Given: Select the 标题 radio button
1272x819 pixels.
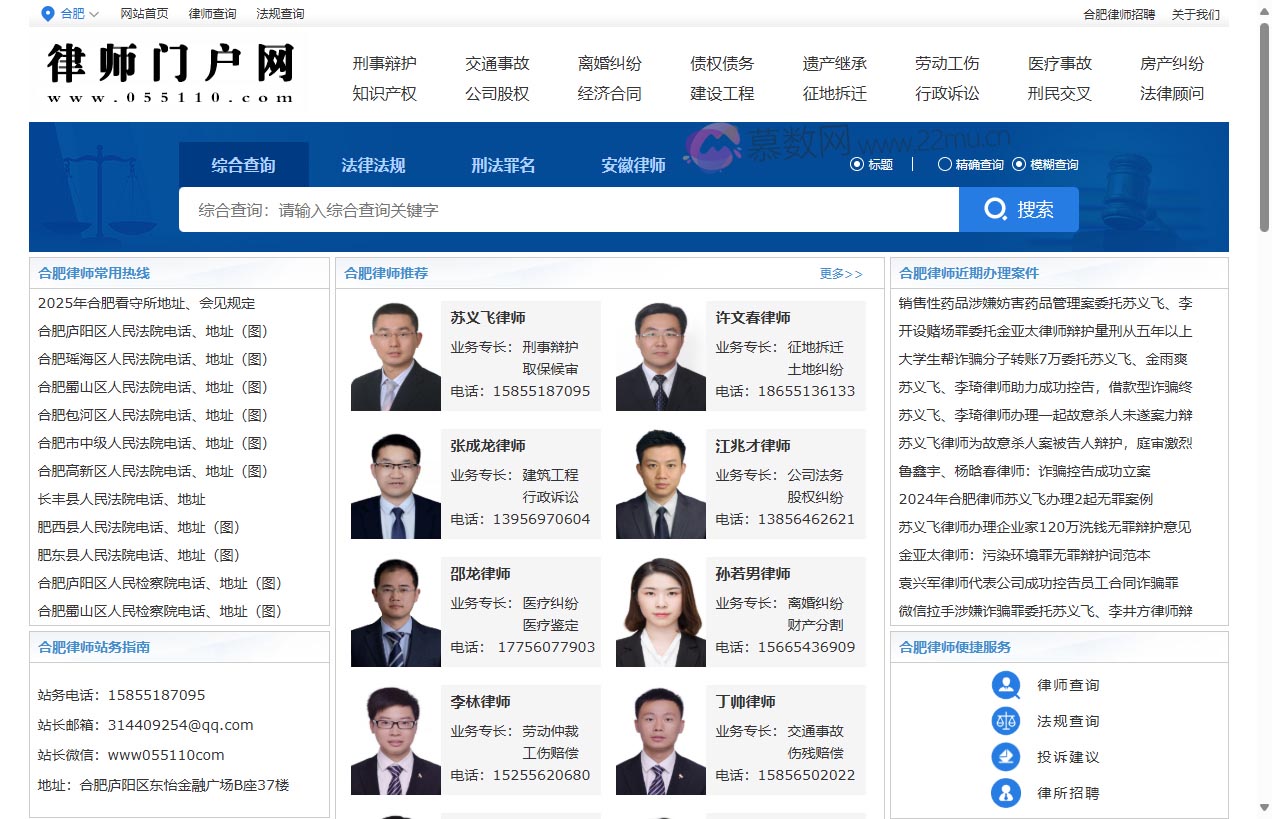Looking at the screenshot, I should click(x=857, y=164).
